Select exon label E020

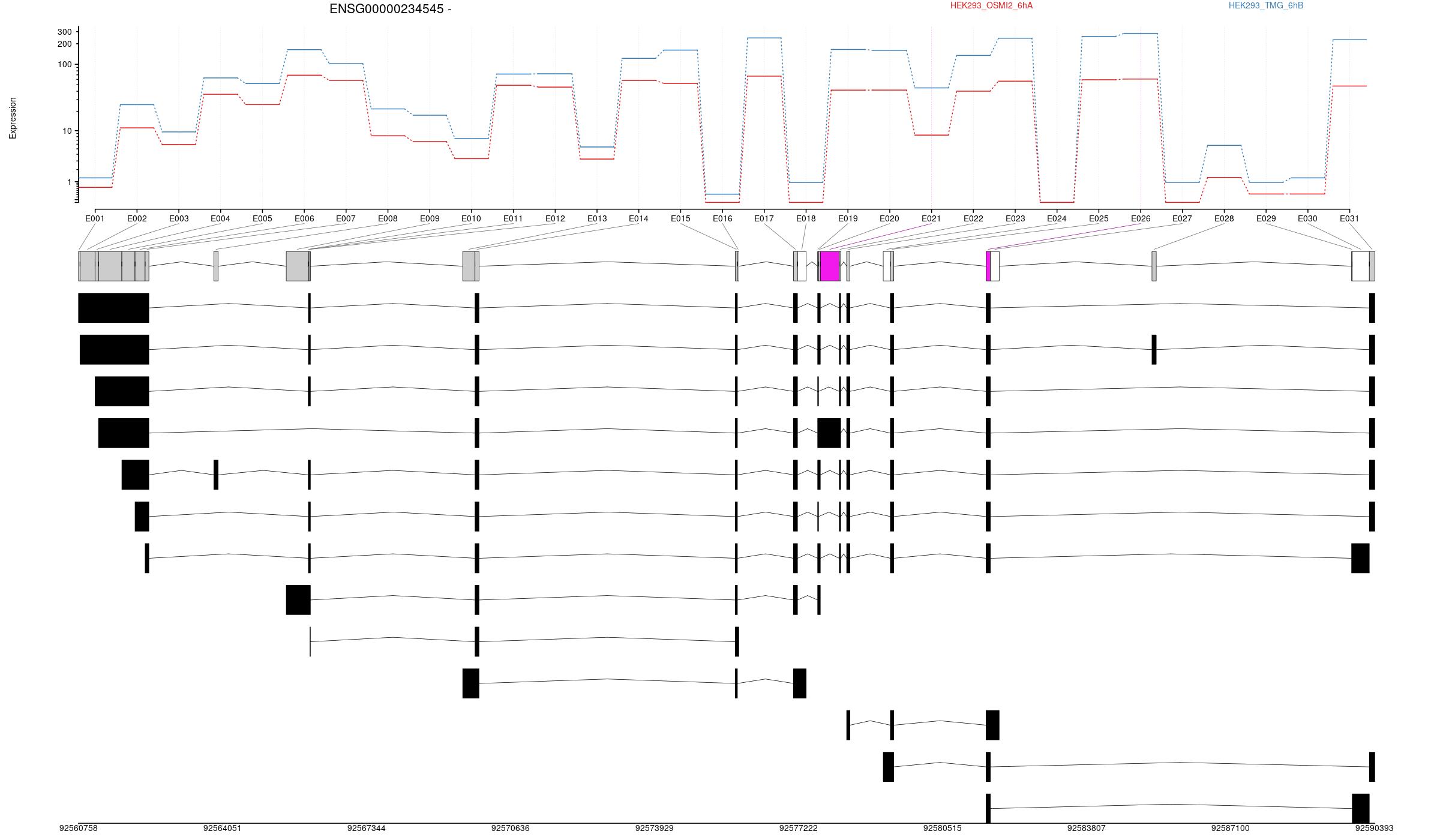coord(889,218)
